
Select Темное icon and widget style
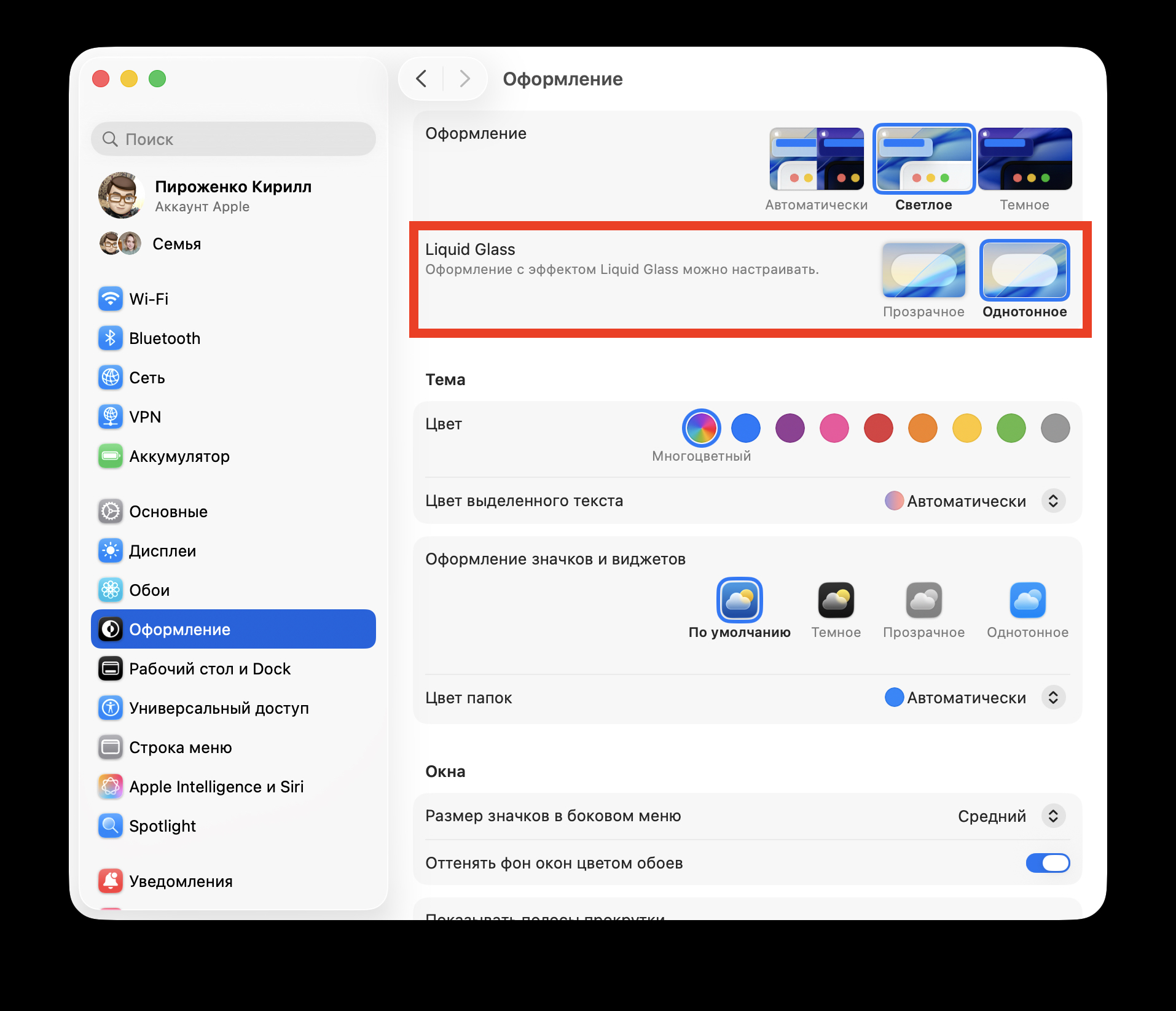[x=836, y=600]
